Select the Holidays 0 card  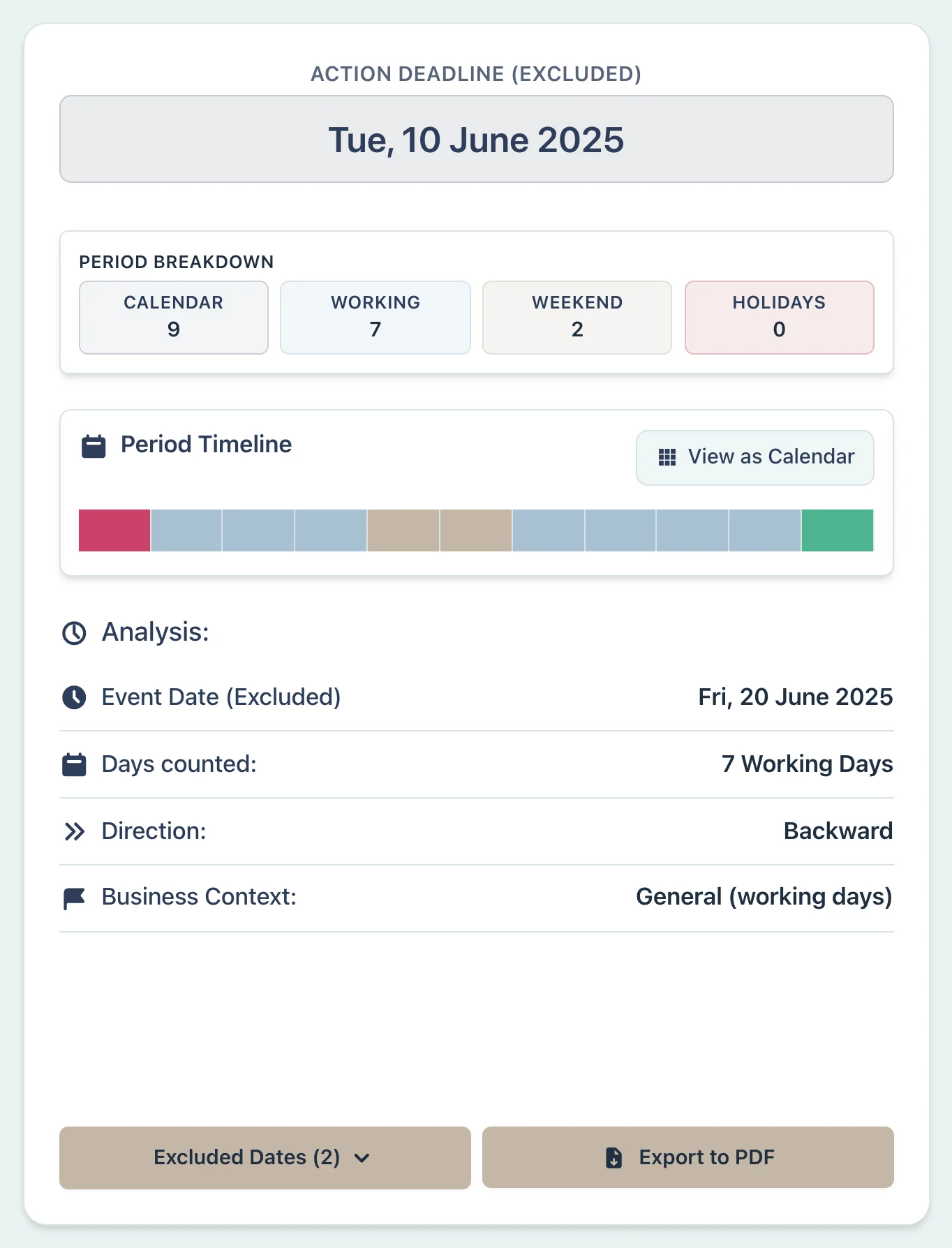[779, 318]
